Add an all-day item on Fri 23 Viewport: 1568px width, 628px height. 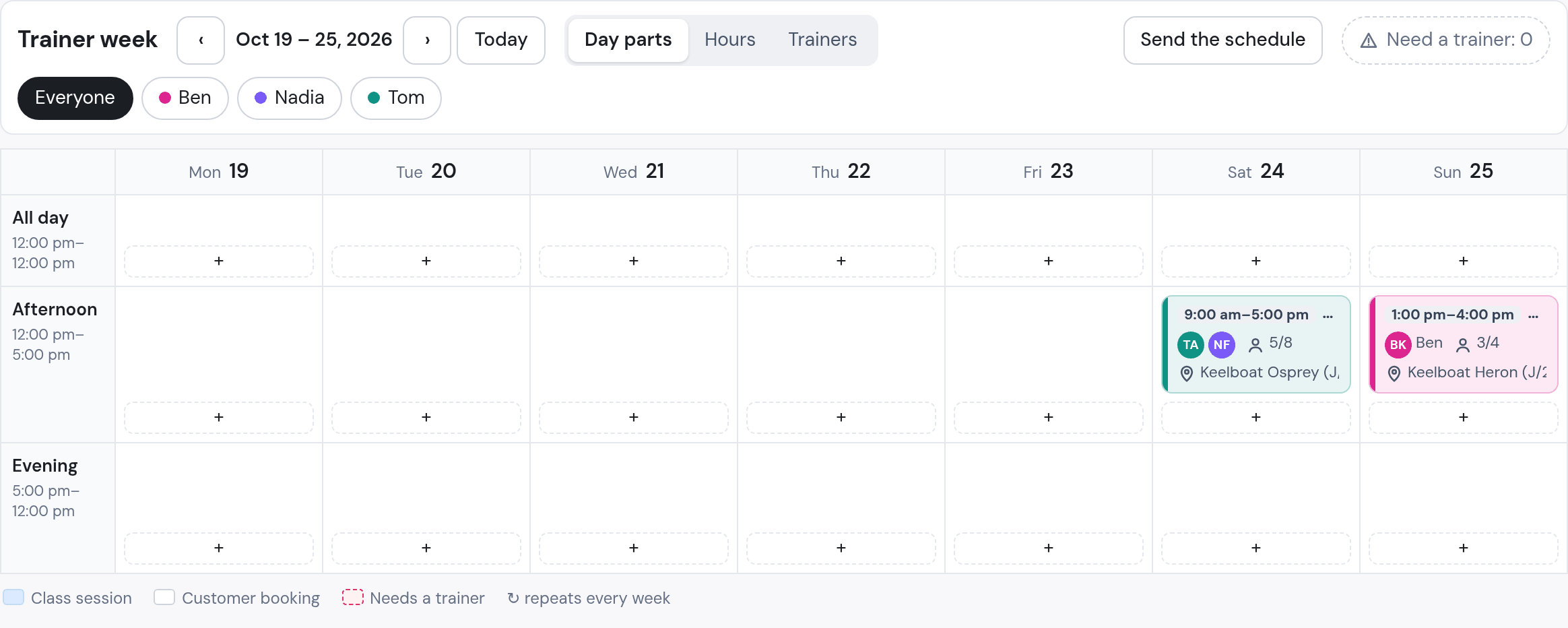(x=1049, y=261)
